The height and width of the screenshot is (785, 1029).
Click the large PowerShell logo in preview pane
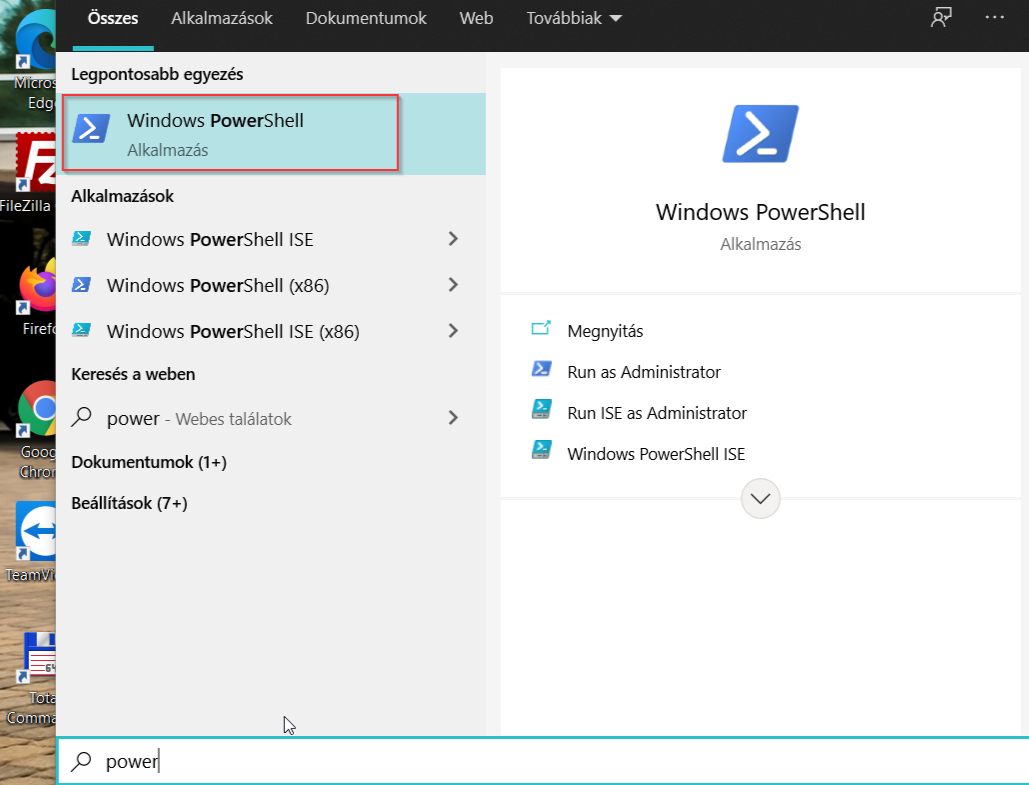(760, 134)
